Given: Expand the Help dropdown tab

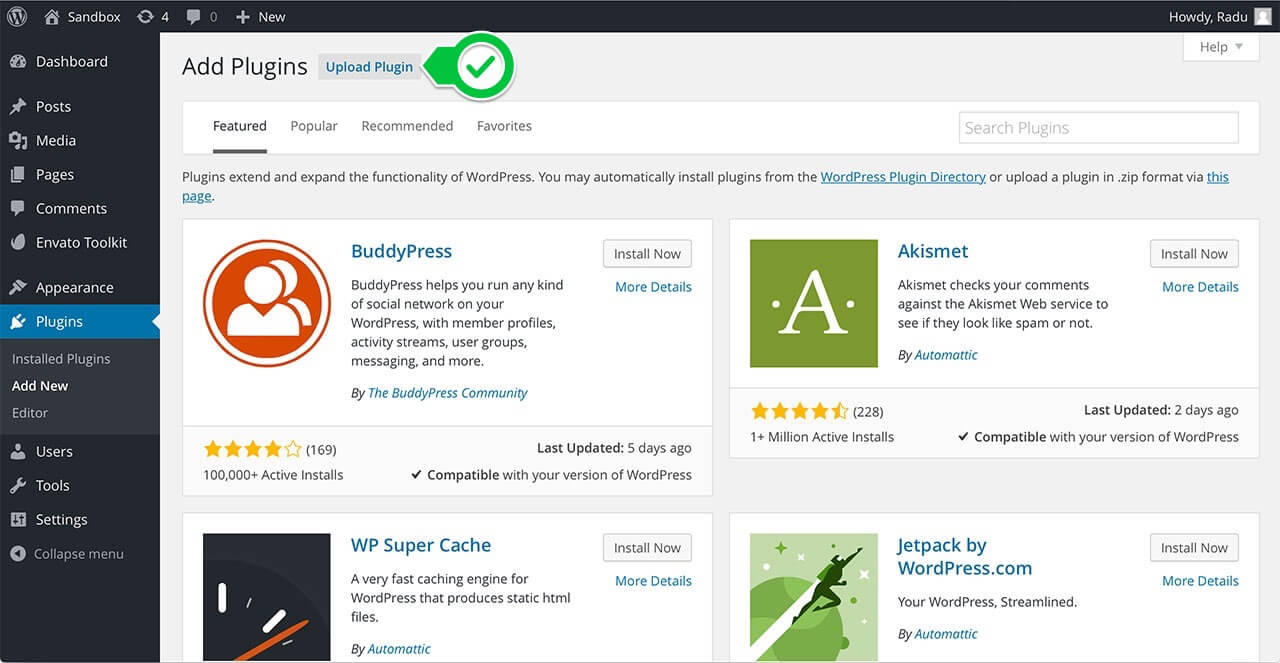Looking at the screenshot, I should [x=1221, y=47].
